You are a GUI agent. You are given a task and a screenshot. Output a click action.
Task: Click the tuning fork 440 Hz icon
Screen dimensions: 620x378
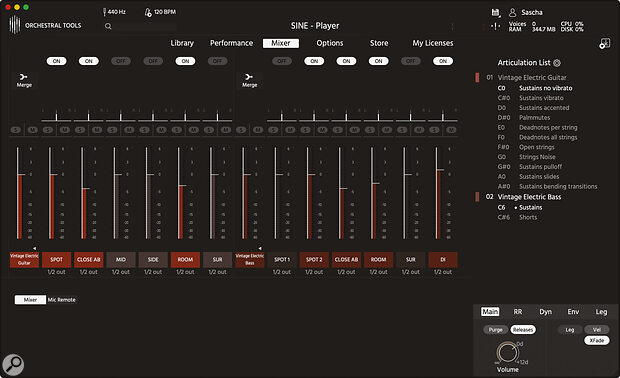(x=104, y=12)
